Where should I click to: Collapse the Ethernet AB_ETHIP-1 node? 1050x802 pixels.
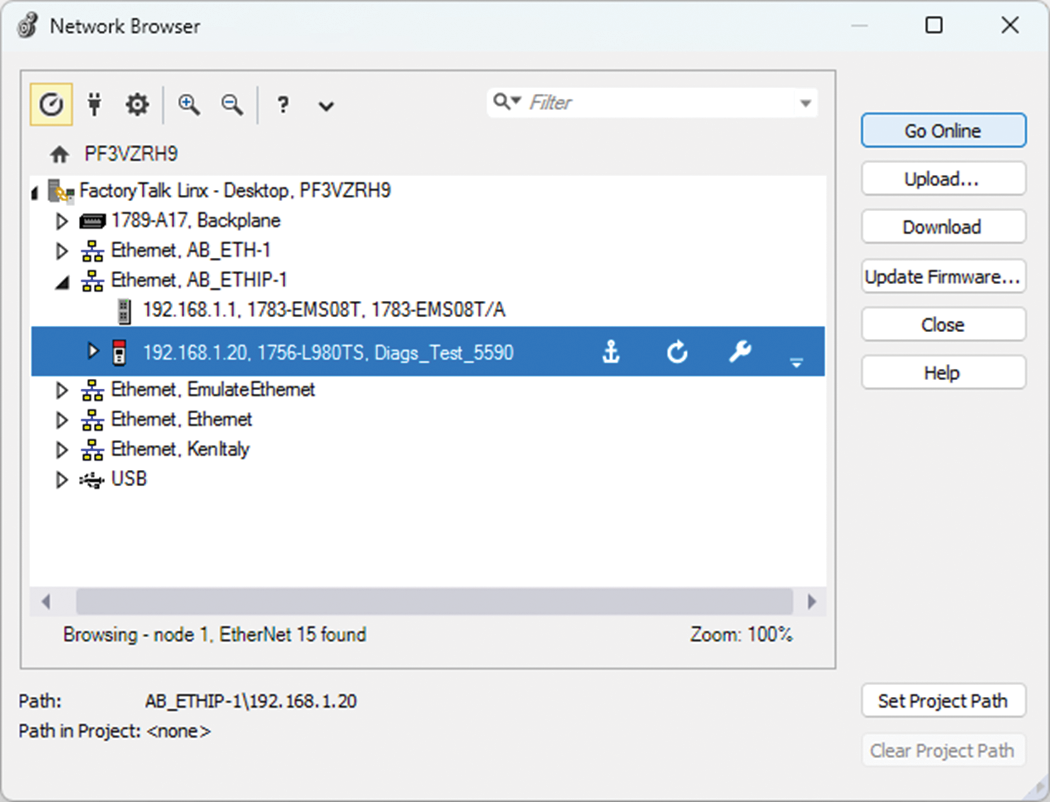coord(62,282)
